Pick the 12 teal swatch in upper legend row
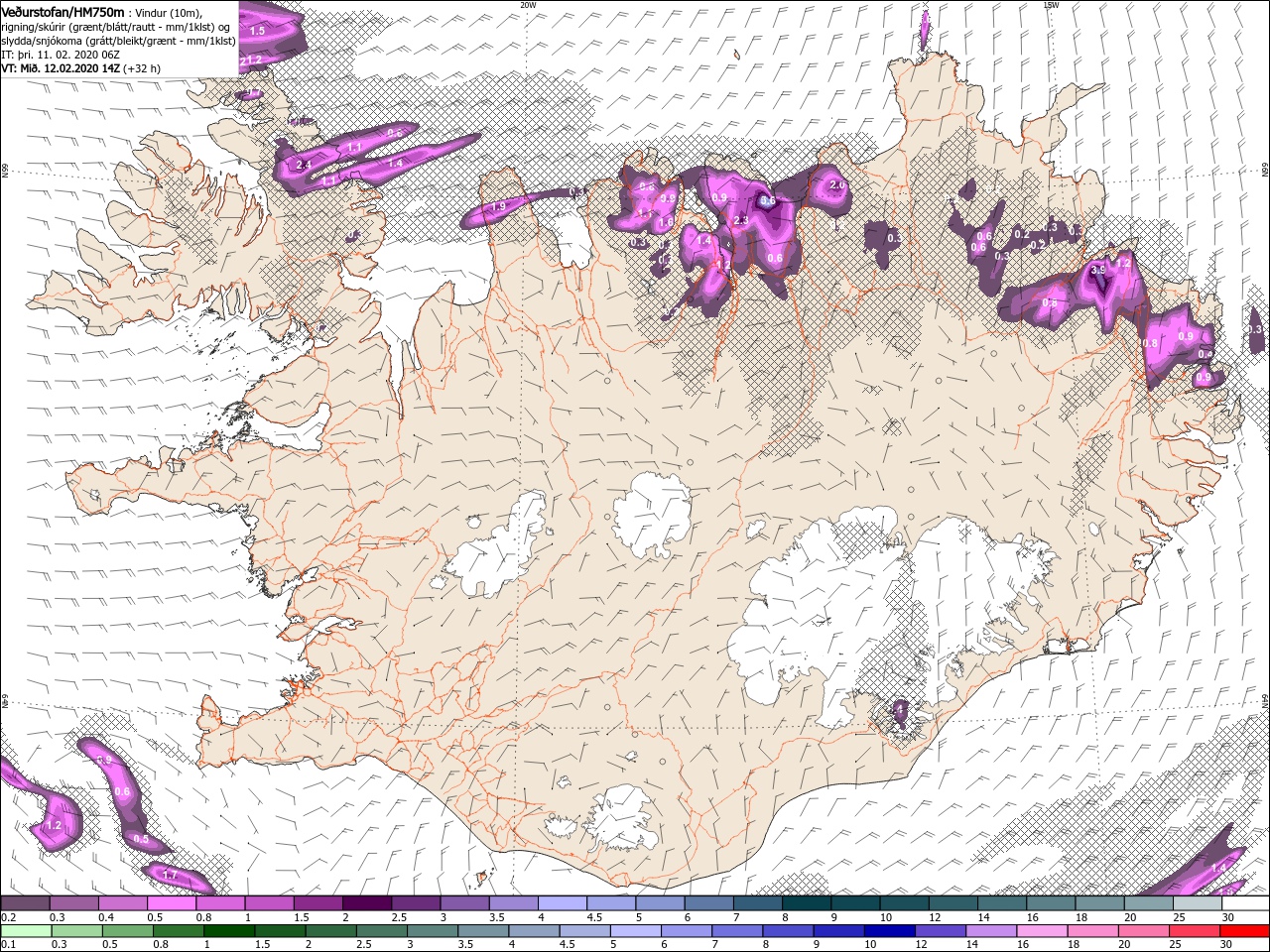This screenshot has width=1270, height=952. point(952,903)
